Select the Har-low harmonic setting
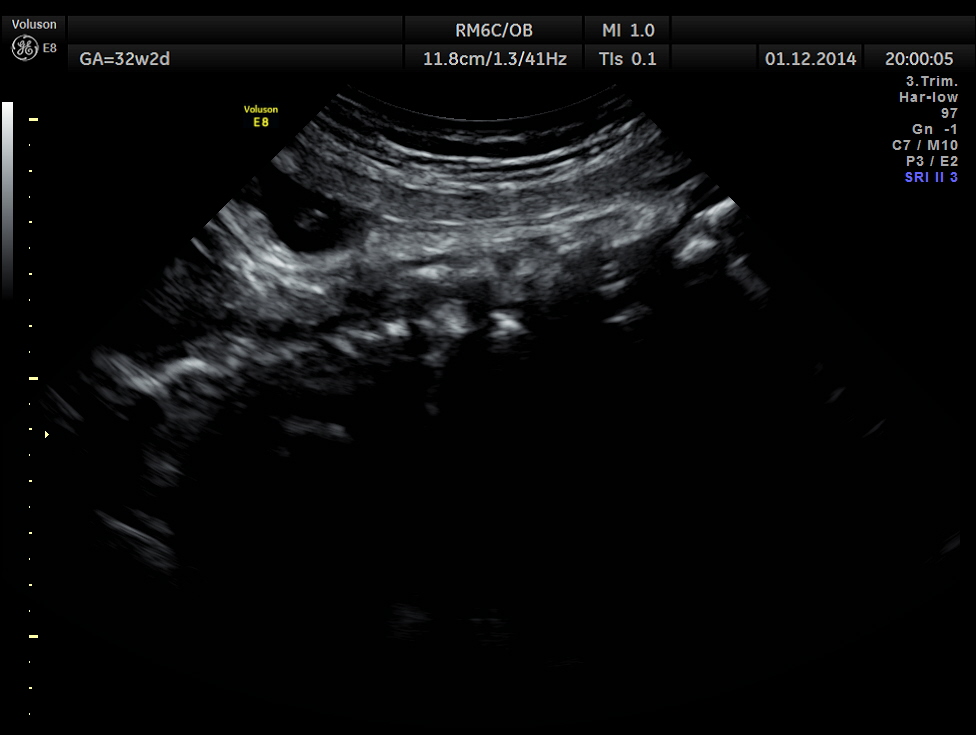 928,97
